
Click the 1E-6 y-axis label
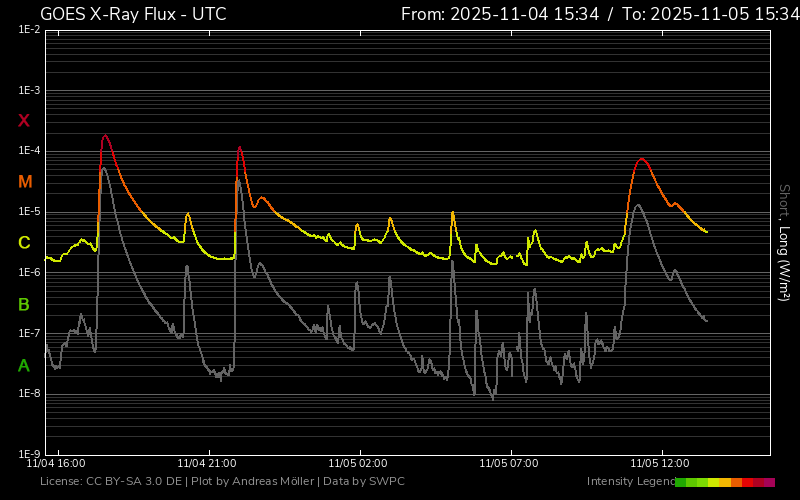[x=29, y=273]
